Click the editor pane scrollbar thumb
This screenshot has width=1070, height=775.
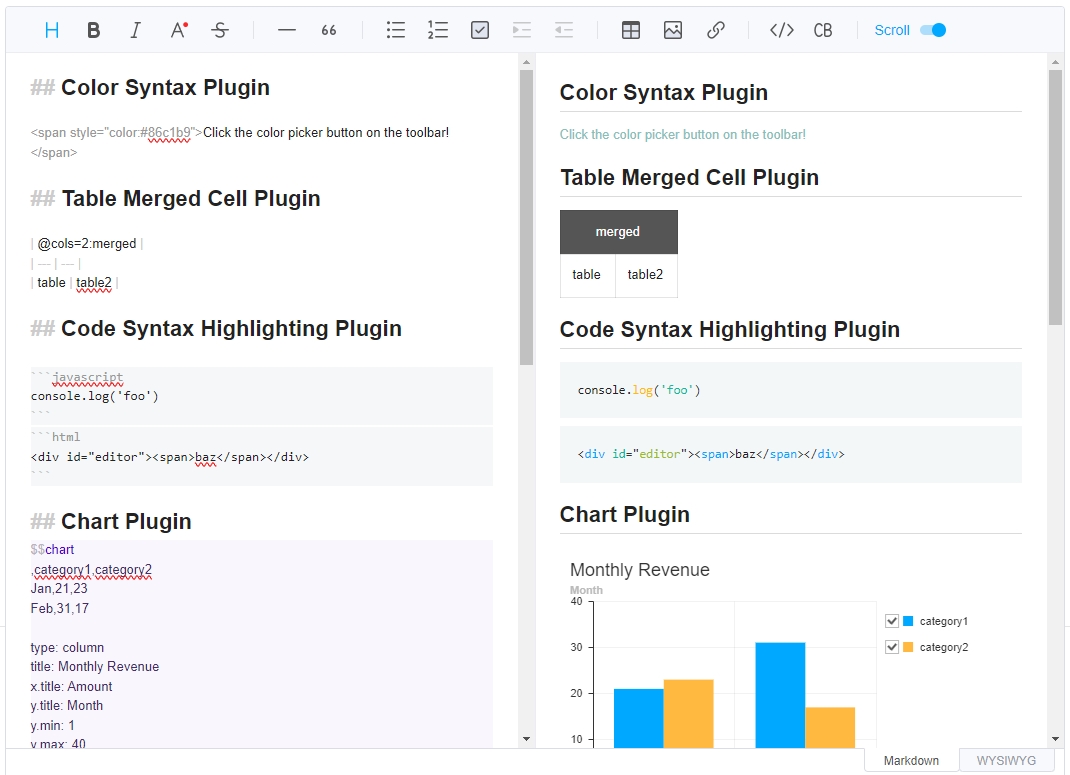[x=526, y=217]
